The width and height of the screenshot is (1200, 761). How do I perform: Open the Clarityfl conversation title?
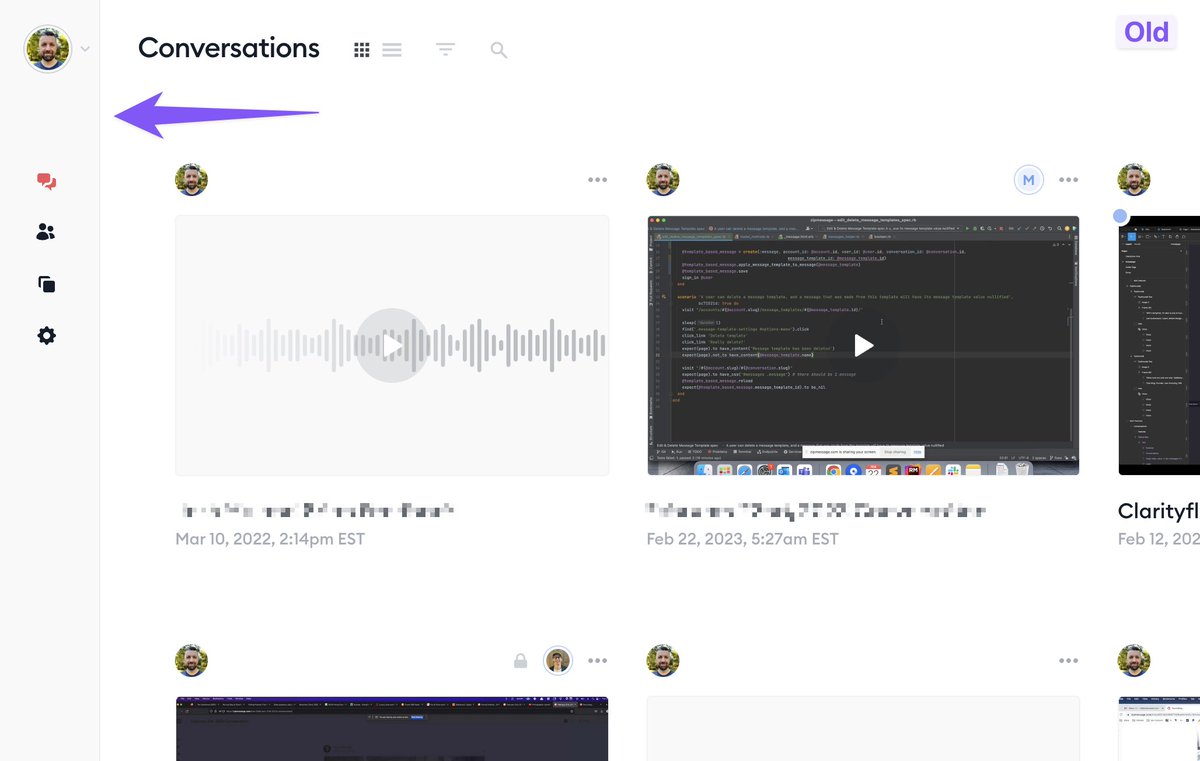pos(1159,511)
